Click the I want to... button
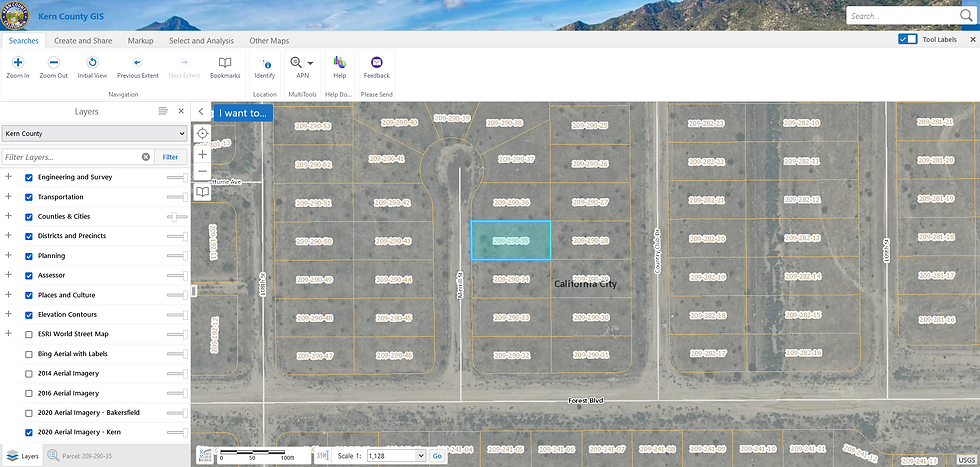Screen dimensions: 980x467 click(243, 113)
